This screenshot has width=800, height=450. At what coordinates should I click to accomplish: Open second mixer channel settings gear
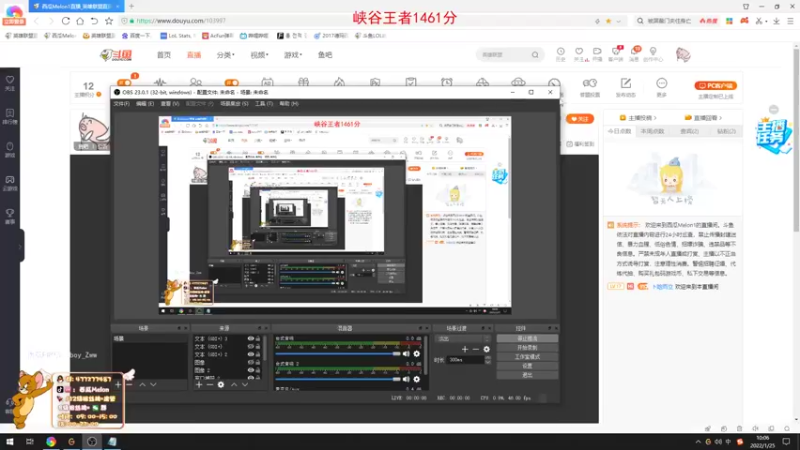pos(417,379)
